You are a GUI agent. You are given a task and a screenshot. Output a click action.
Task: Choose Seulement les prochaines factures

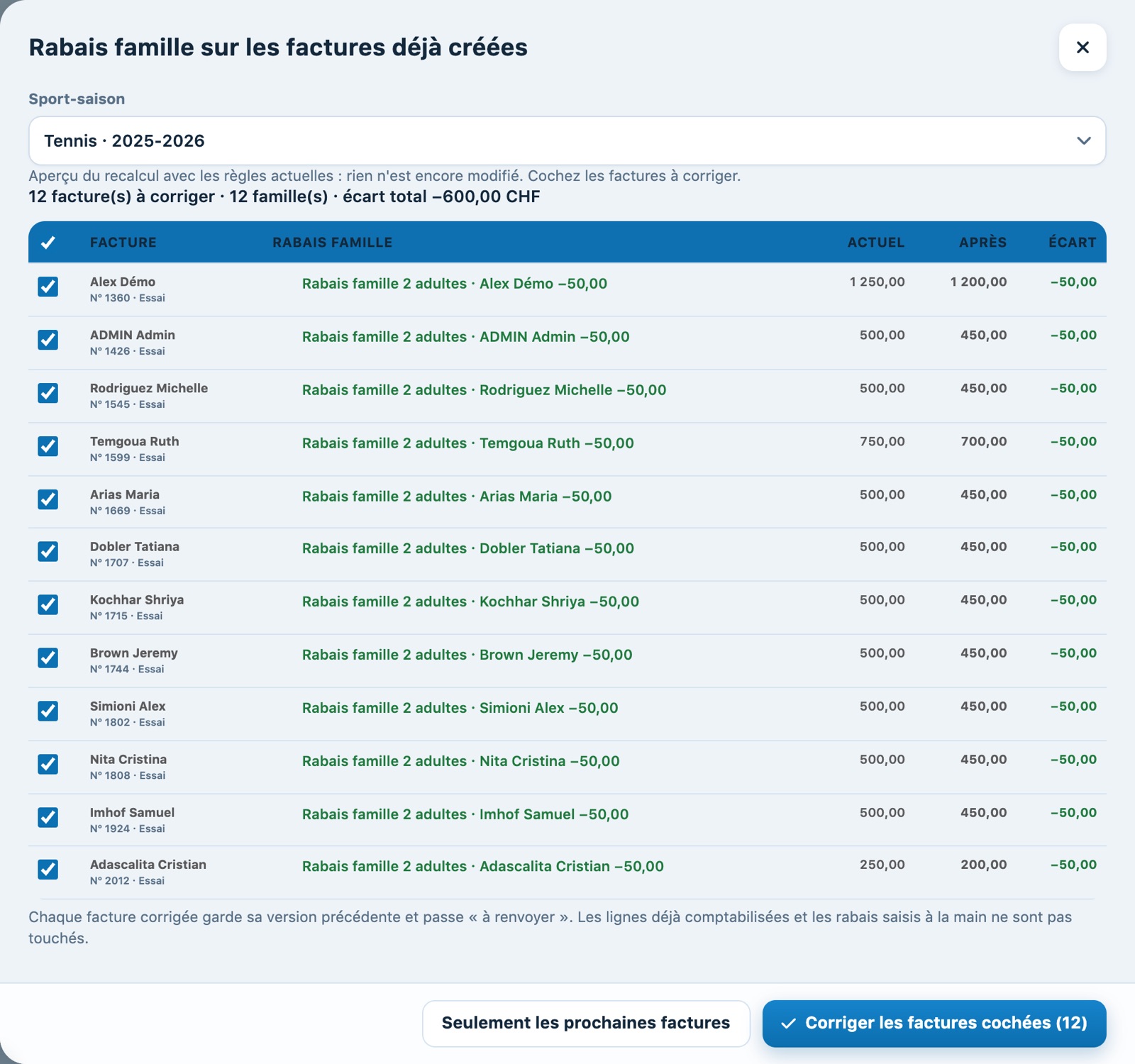(x=586, y=1023)
